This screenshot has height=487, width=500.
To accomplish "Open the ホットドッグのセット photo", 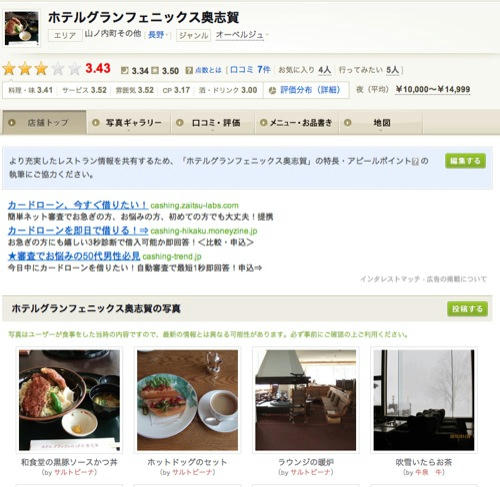I will coord(187,400).
